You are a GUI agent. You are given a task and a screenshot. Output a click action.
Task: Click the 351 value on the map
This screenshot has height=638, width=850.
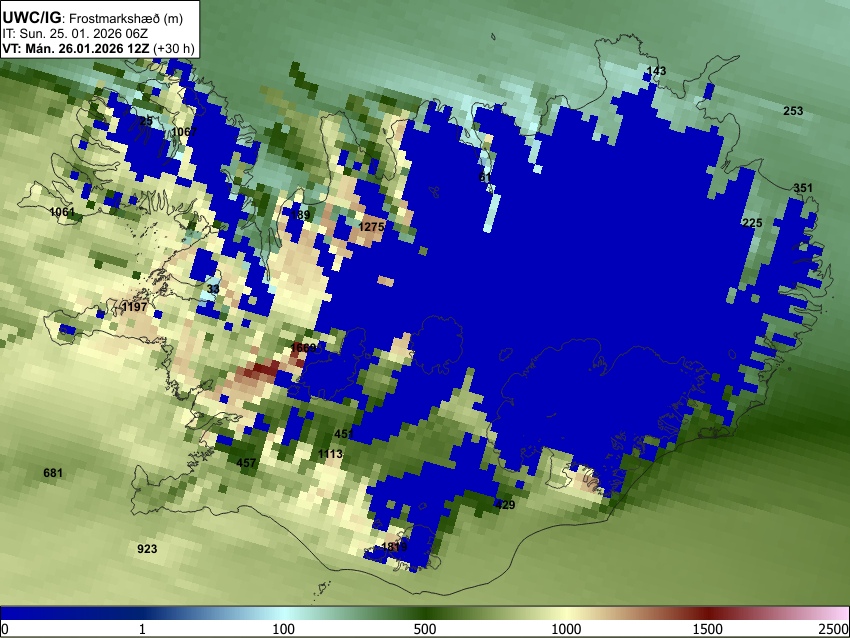tap(803, 188)
